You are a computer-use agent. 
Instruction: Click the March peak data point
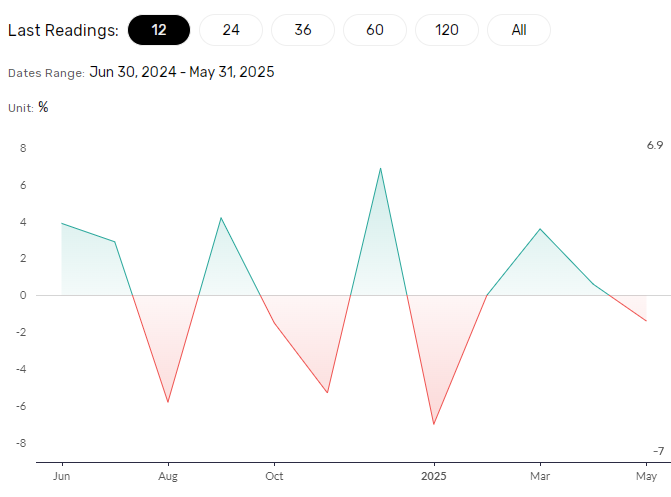(x=540, y=229)
